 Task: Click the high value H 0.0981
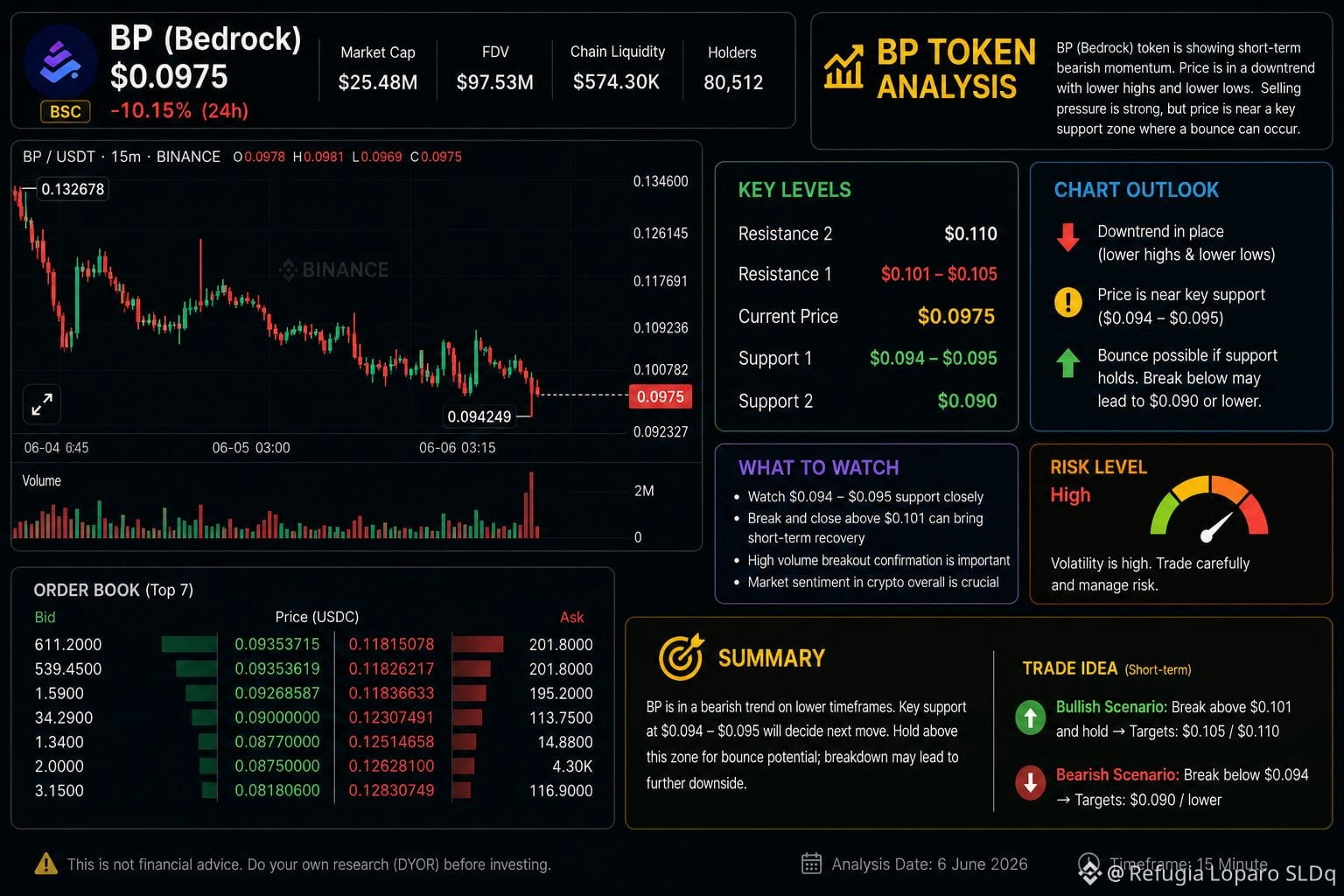[318, 157]
